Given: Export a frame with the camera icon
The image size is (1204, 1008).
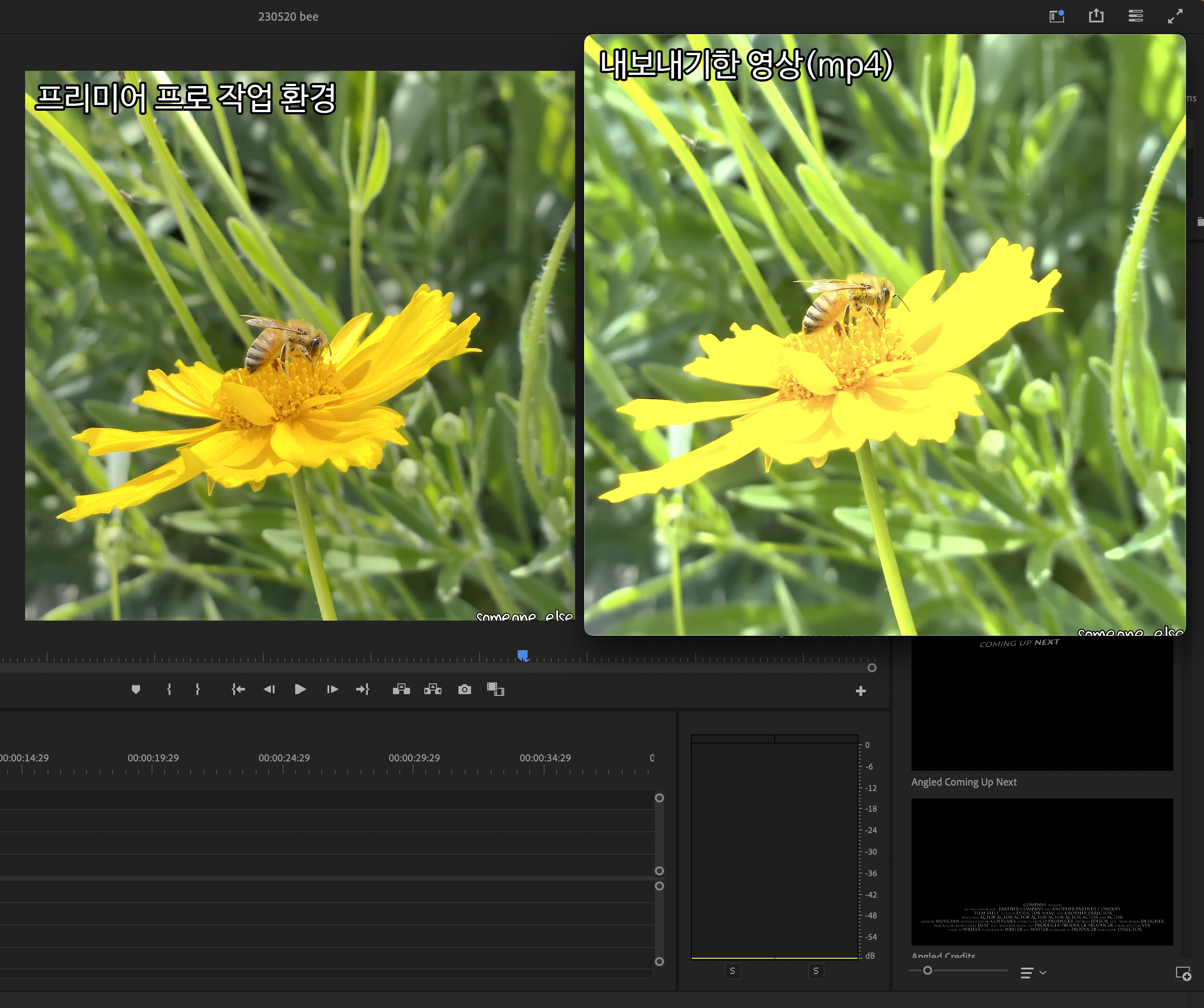Looking at the screenshot, I should (x=464, y=689).
